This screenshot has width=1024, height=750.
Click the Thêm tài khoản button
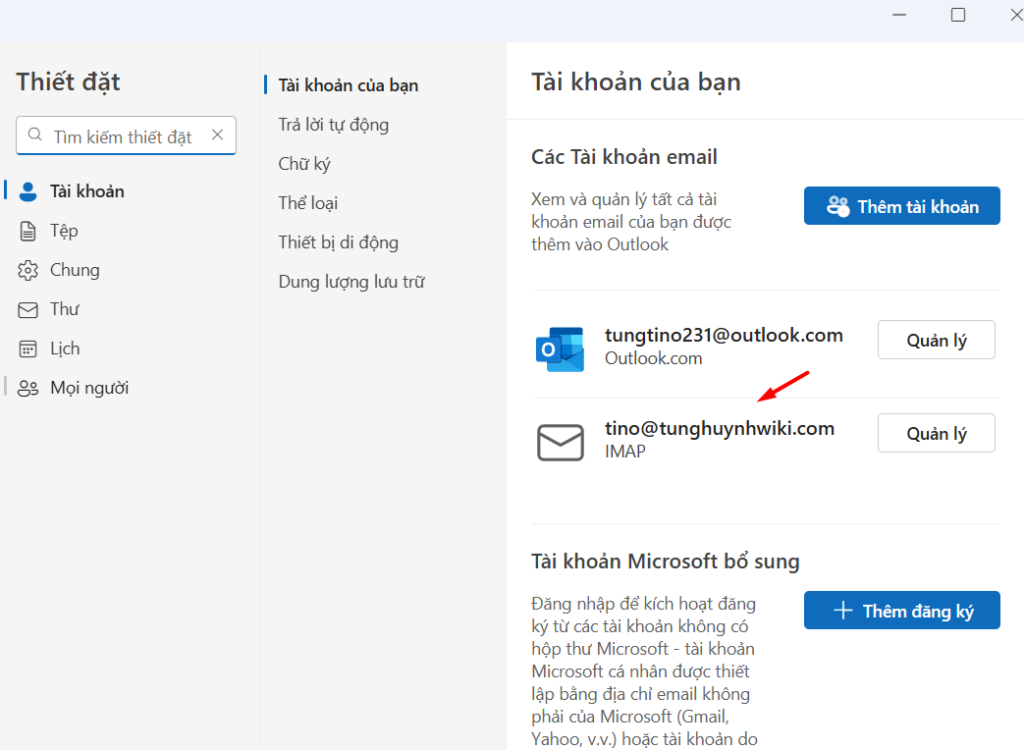[x=902, y=206]
